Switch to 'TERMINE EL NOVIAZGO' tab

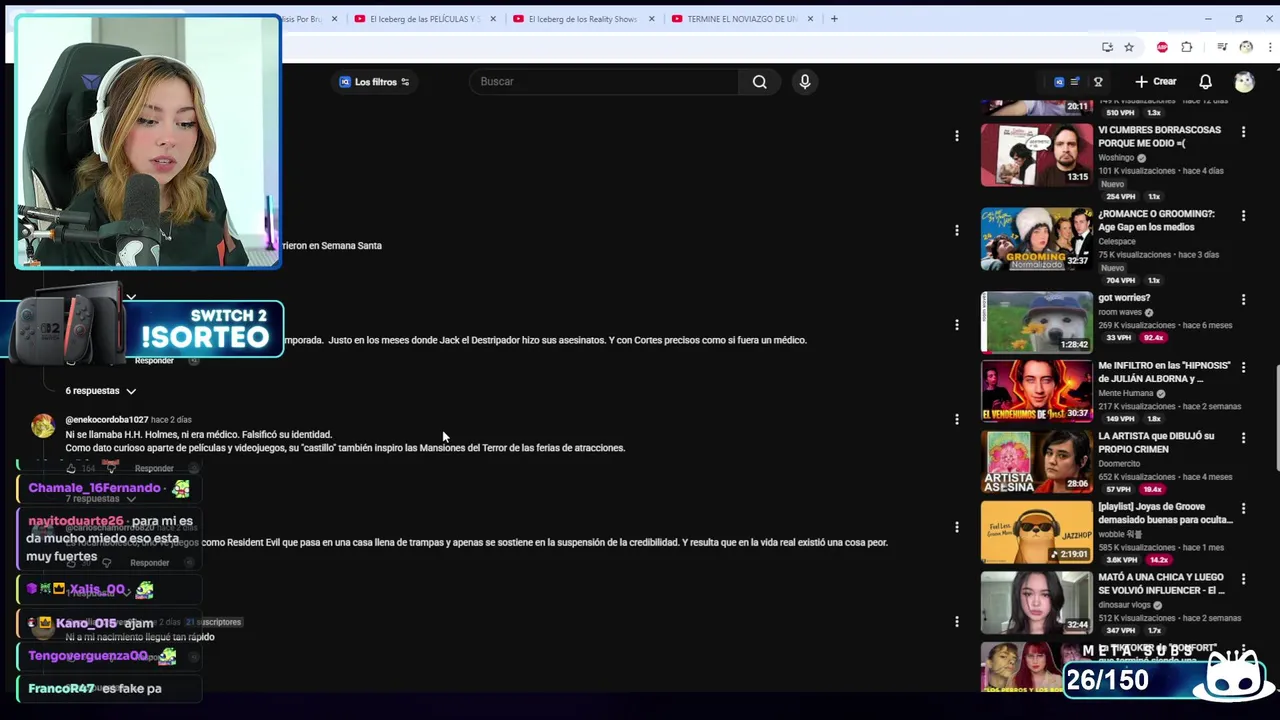tap(741, 18)
